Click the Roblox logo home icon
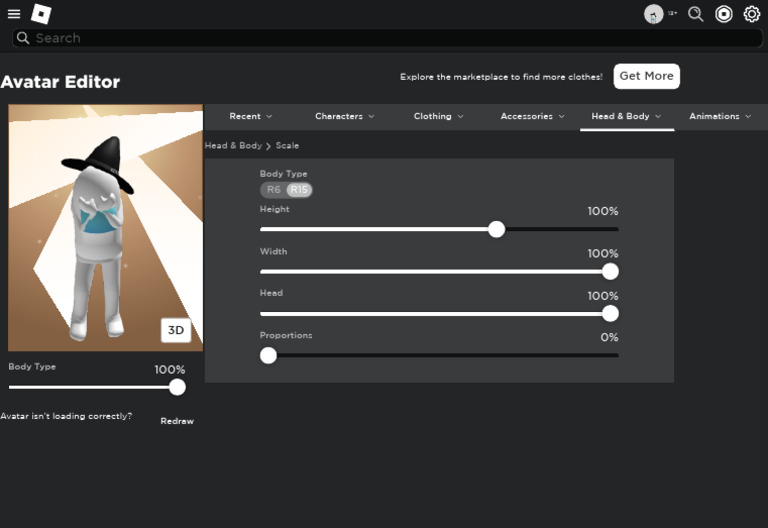The width and height of the screenshot is (768, 528). click(41, 14)
